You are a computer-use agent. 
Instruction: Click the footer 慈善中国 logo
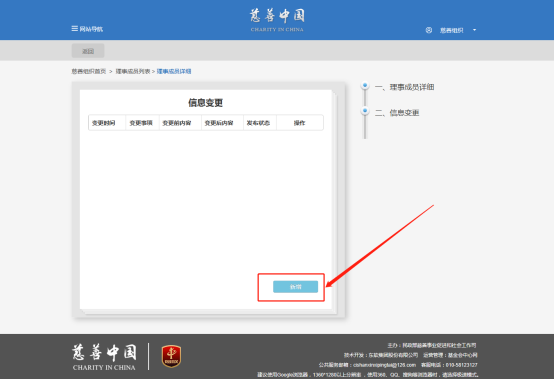click(104, 357)
